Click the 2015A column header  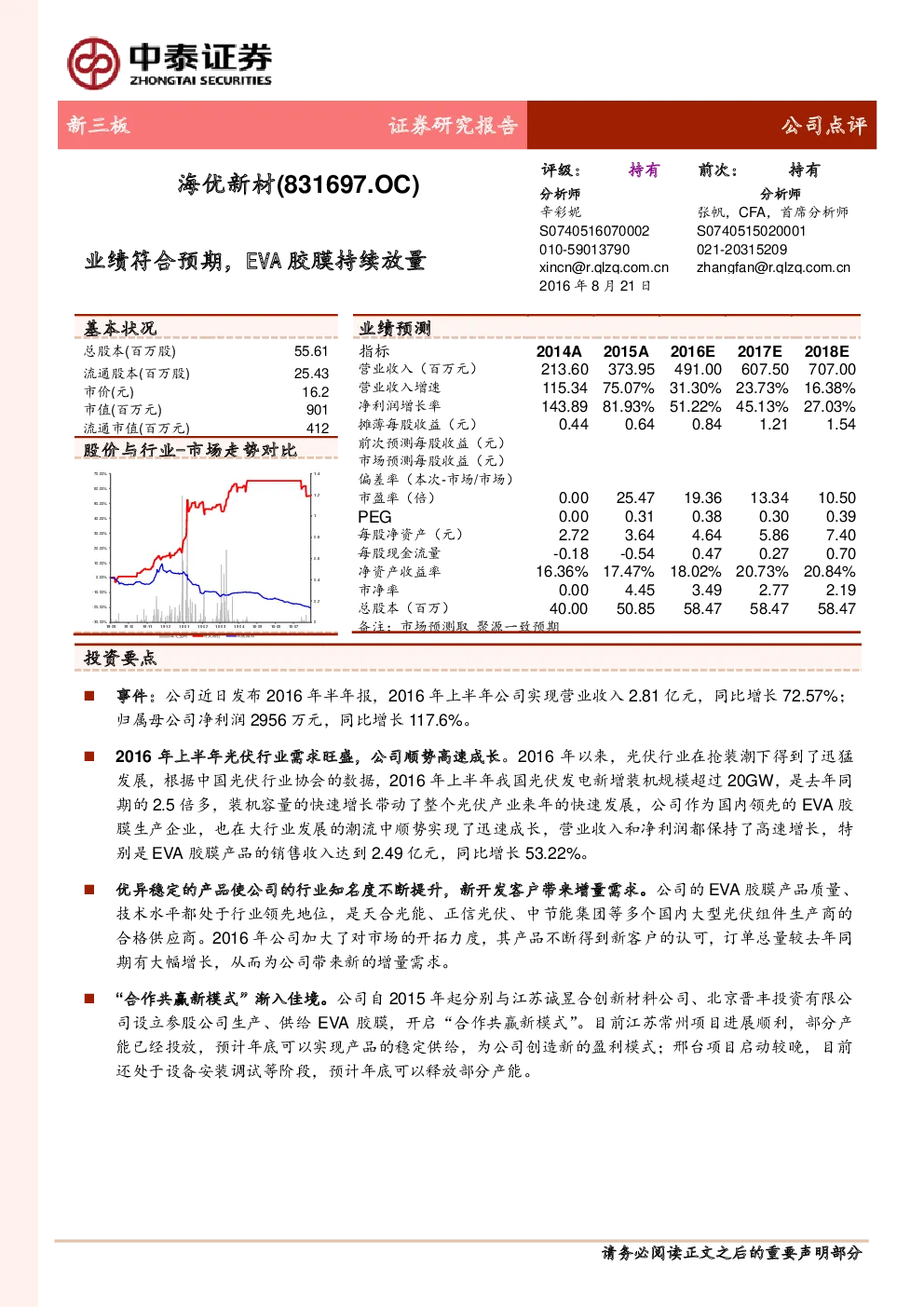[626, 351]
